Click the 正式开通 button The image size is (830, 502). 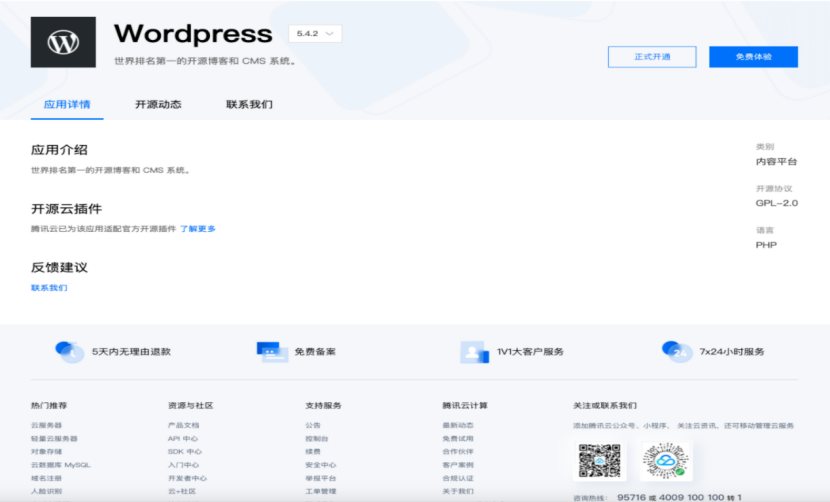[x=652, y=57]
